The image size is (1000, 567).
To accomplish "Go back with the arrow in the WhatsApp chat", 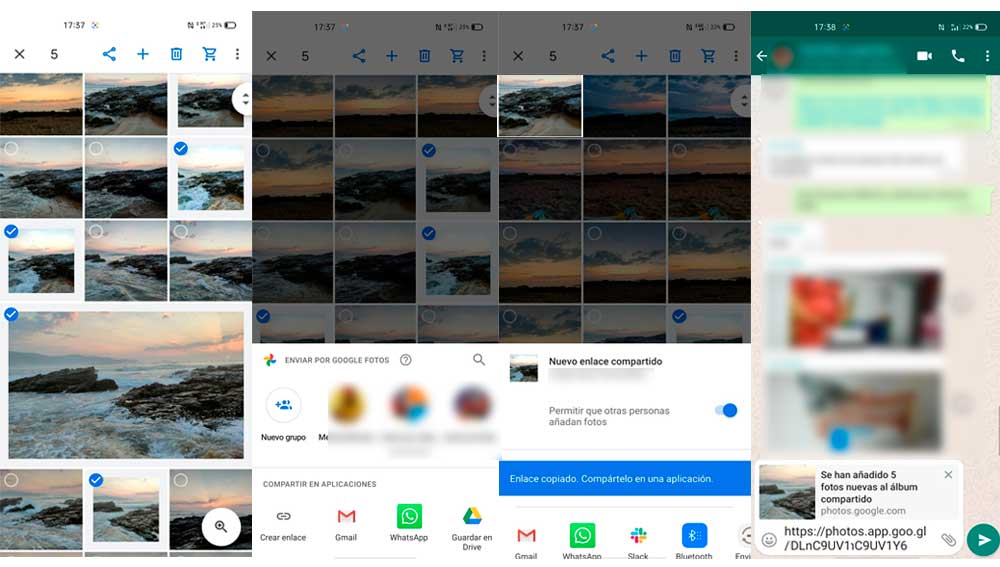I will click(761, 56).
